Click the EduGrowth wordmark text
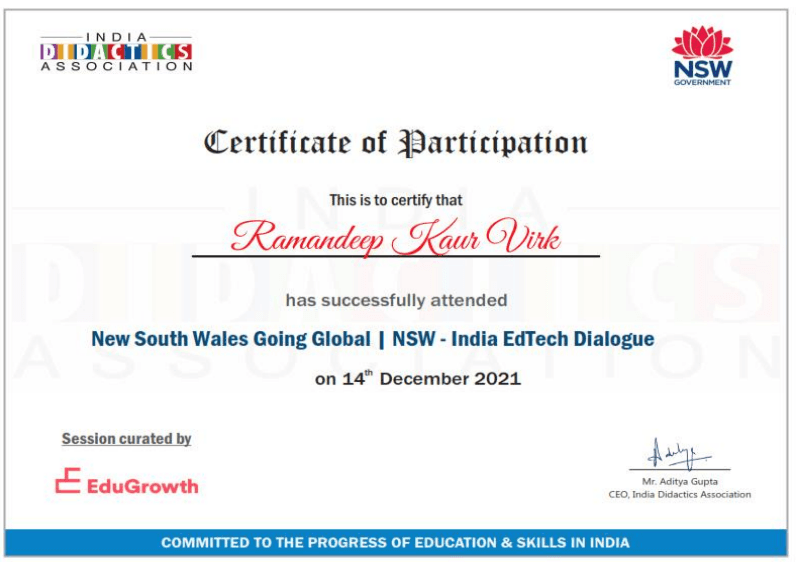796x562 pixels. pyautogui.click(x=142, y=487)
